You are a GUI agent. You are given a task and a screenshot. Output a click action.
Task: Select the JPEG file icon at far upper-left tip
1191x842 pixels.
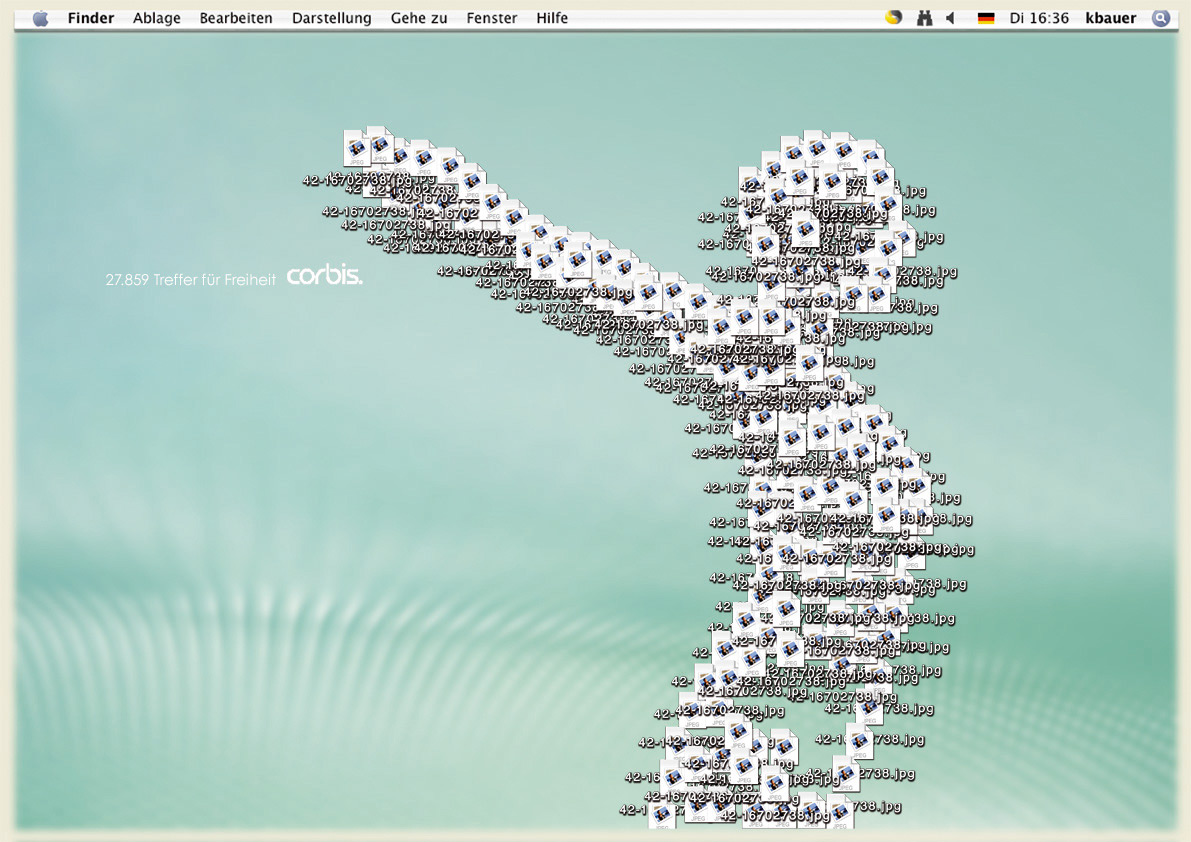click(x=357, y=148)
